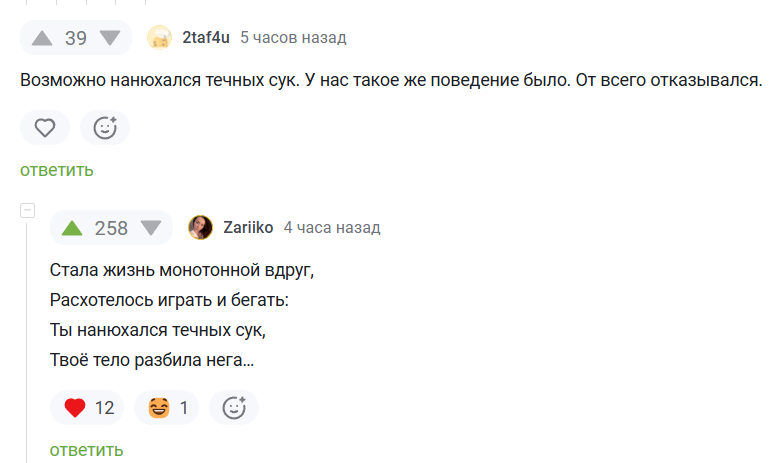This screenshot has width=775, height=463.
Task: Reply to 2taf4u's comment via "ответить"
Action: (57, 169)
